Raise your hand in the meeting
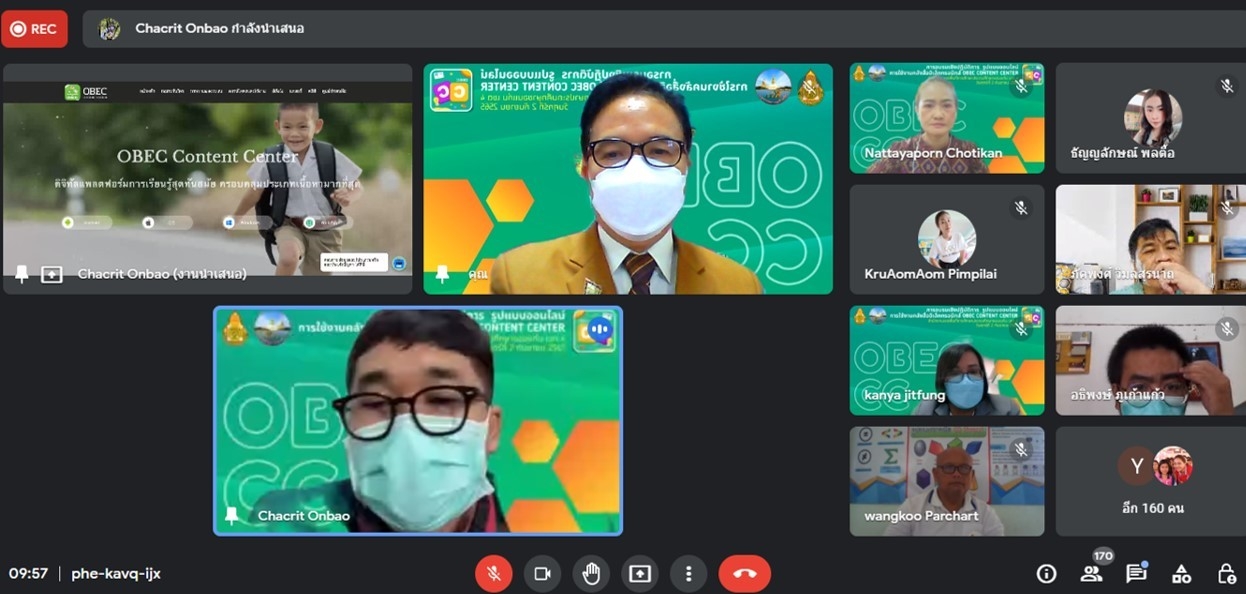Viewport: 1246px width, 594px height. (591, 573)
